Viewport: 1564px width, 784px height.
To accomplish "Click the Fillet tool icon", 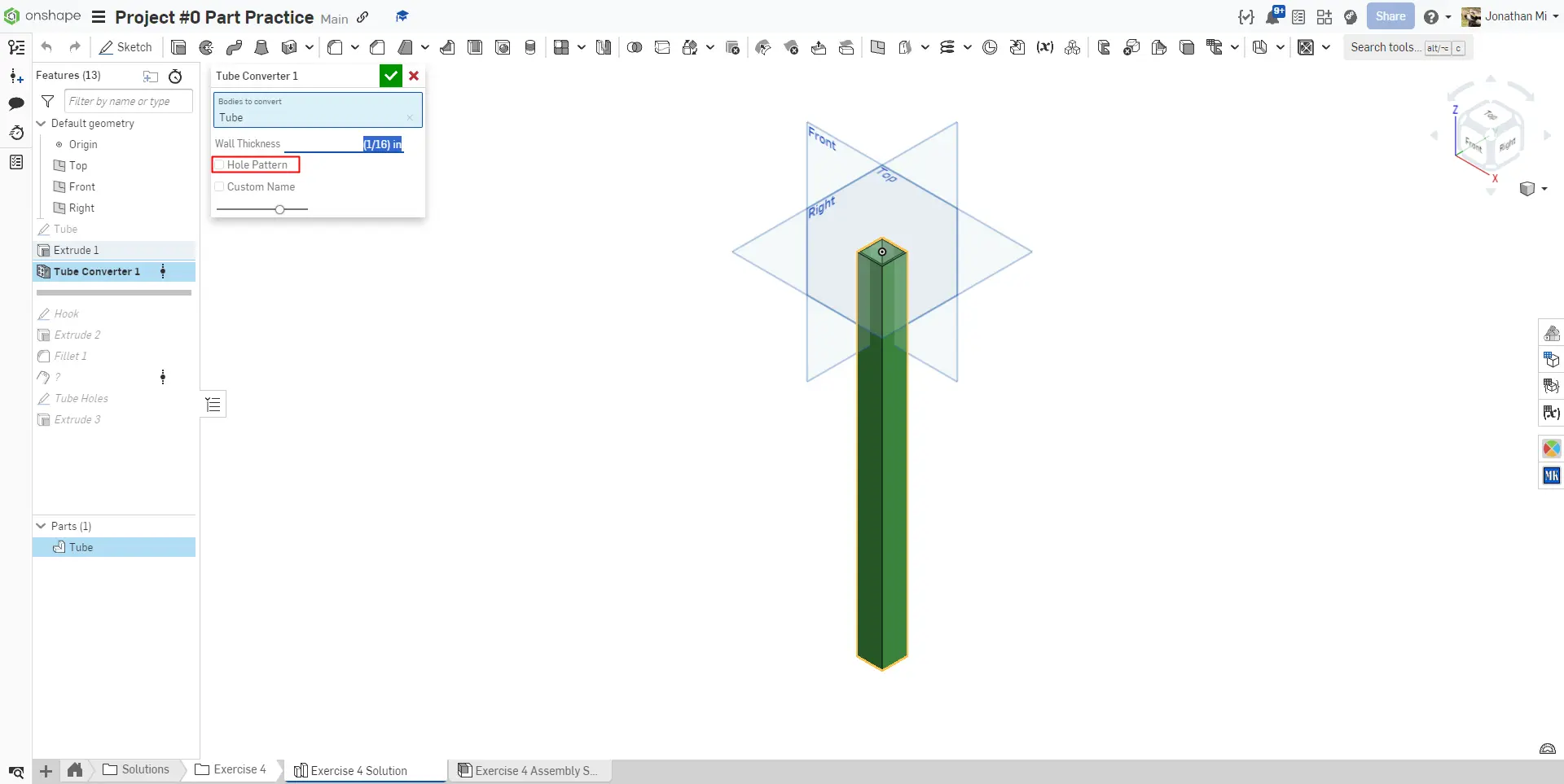I will click(x=335, y=47).
